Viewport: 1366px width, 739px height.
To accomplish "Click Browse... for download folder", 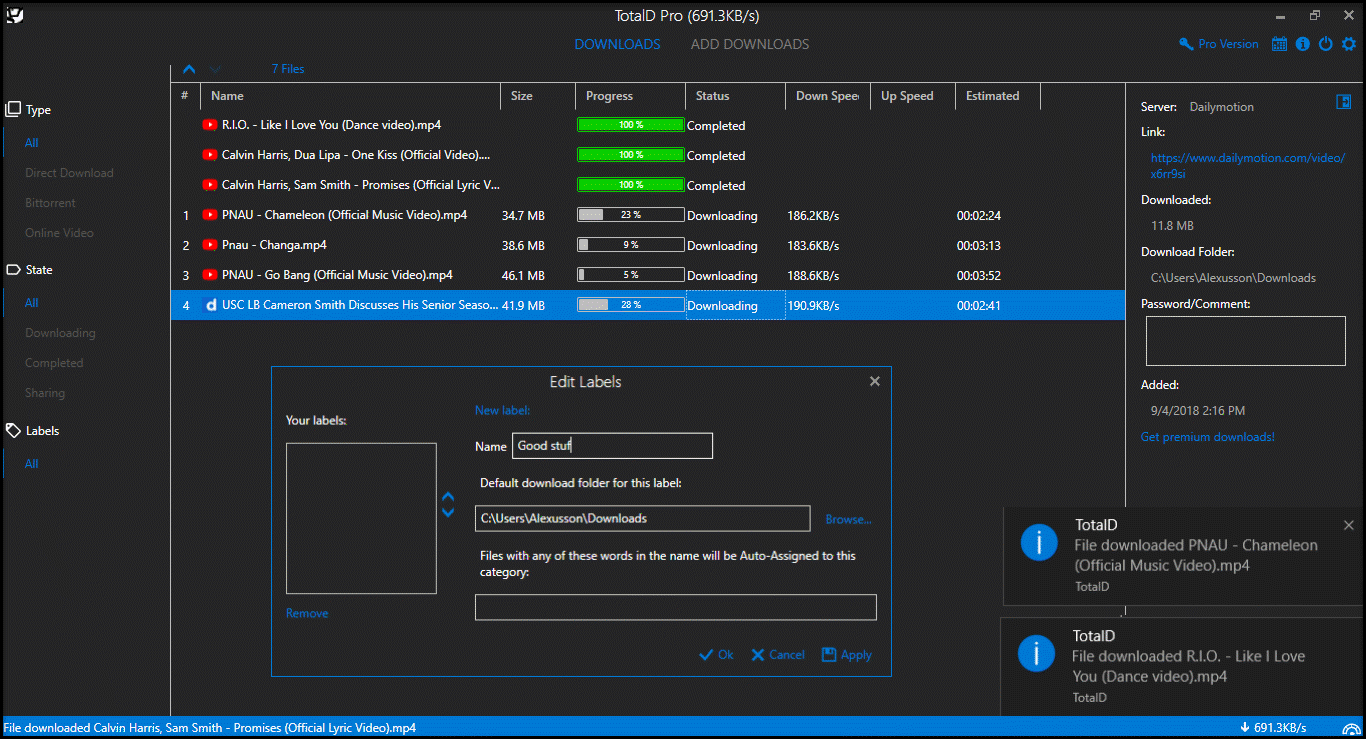I will 848,520.
